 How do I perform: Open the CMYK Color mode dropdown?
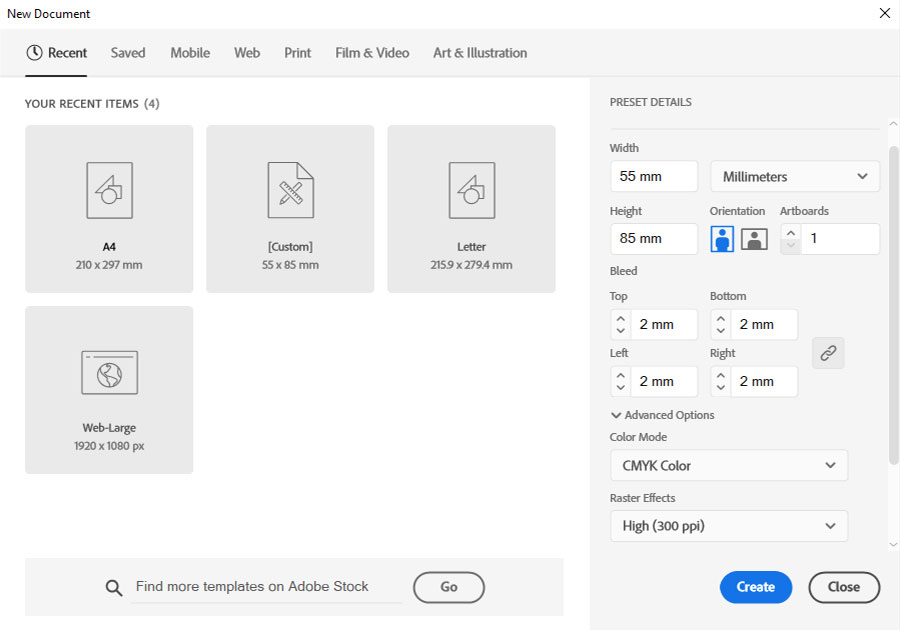click(729, 465)
